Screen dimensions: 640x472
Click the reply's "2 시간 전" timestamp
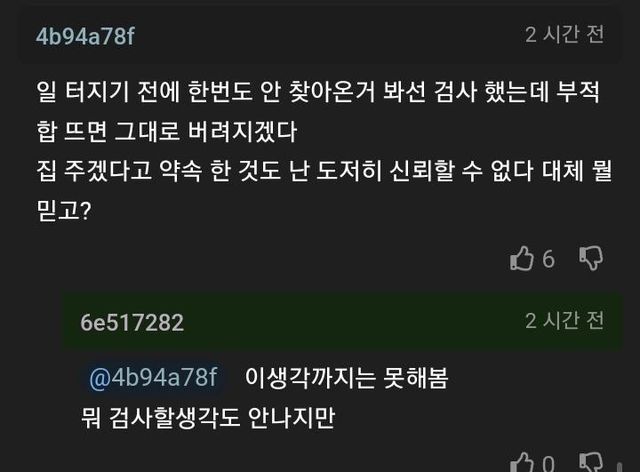[x=565, y=321]
